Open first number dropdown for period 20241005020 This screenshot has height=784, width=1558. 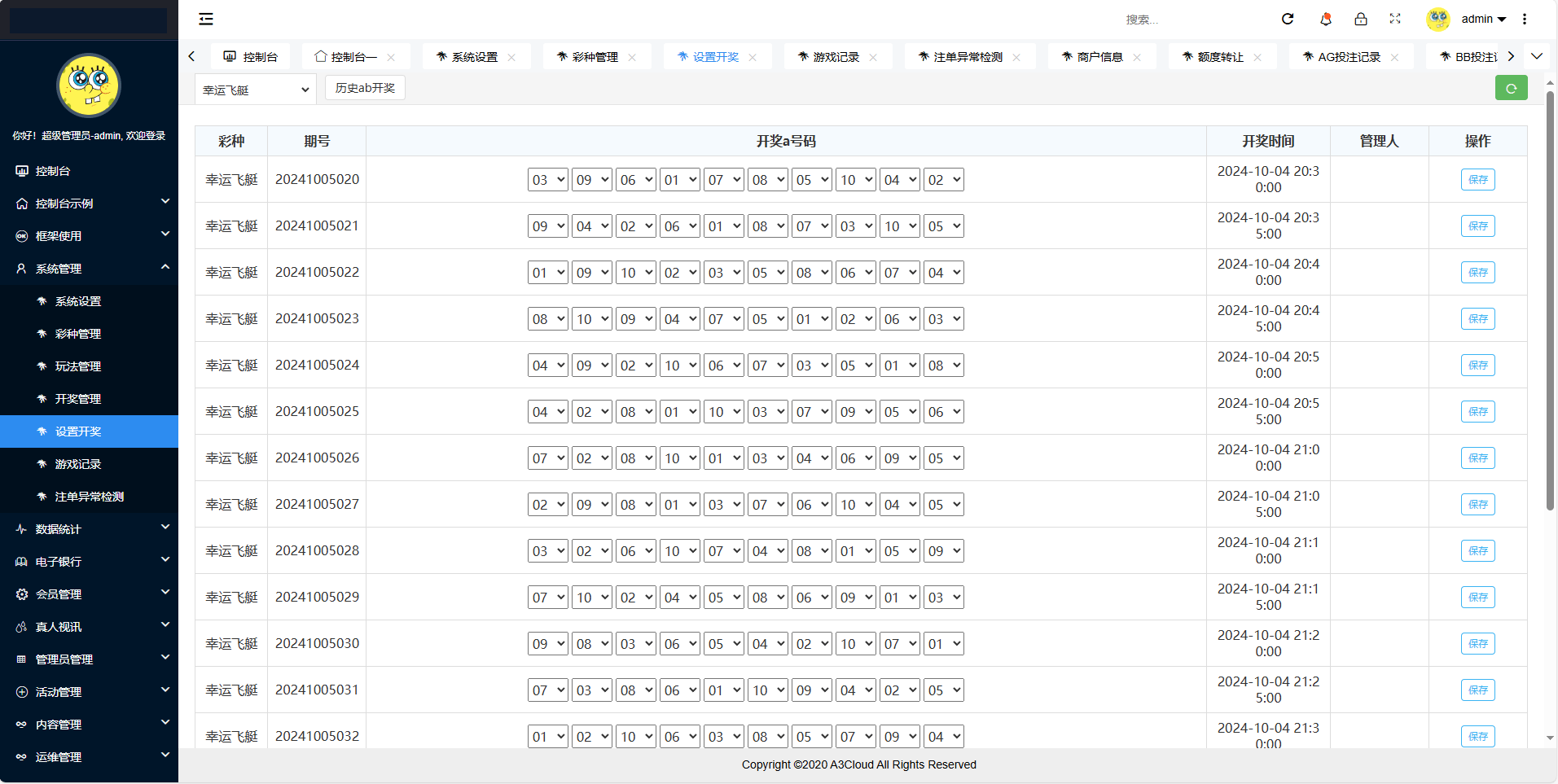[x=547, y=180]
